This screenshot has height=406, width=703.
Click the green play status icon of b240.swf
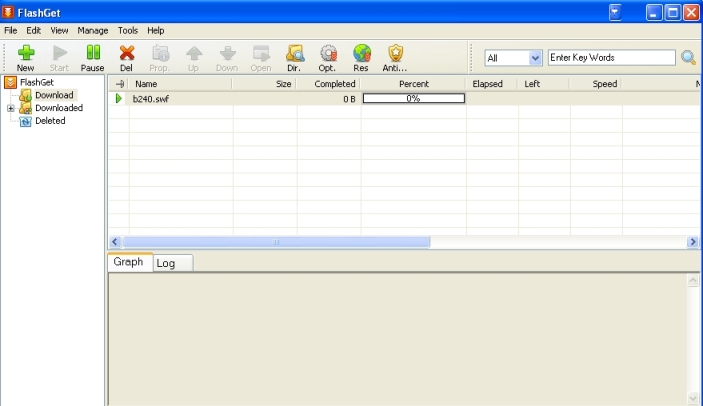[x=119, y=99]
